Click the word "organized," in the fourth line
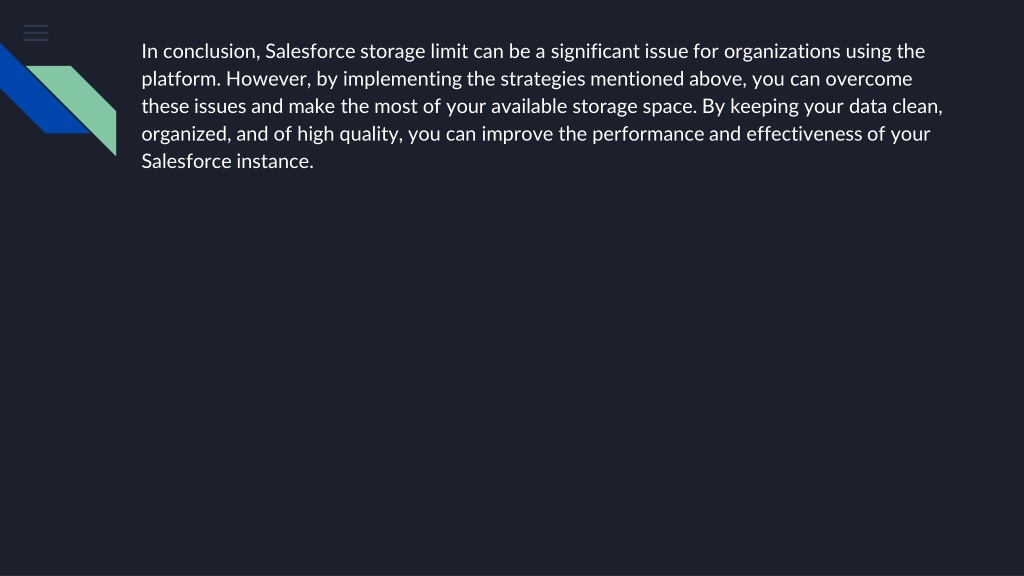This screenshot has height=576, width=1024. point(186,135)
